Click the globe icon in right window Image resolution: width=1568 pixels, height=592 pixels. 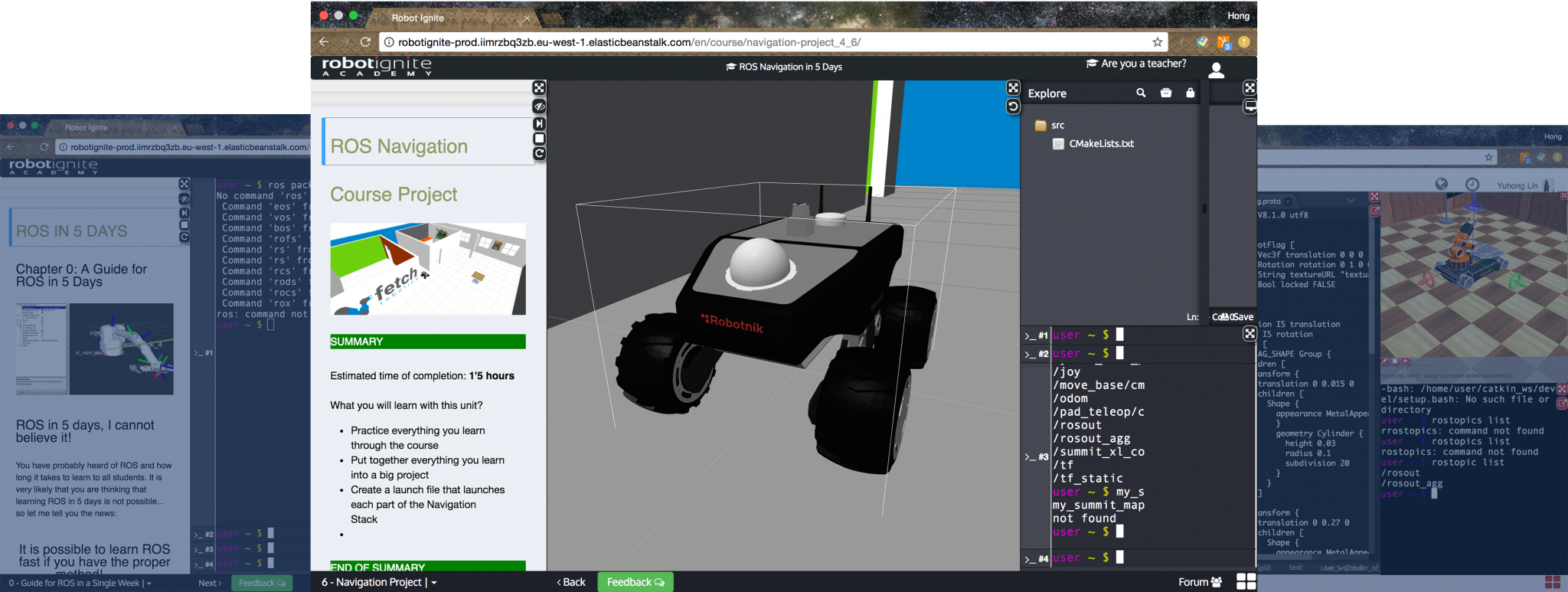[x=1442, y=184]
